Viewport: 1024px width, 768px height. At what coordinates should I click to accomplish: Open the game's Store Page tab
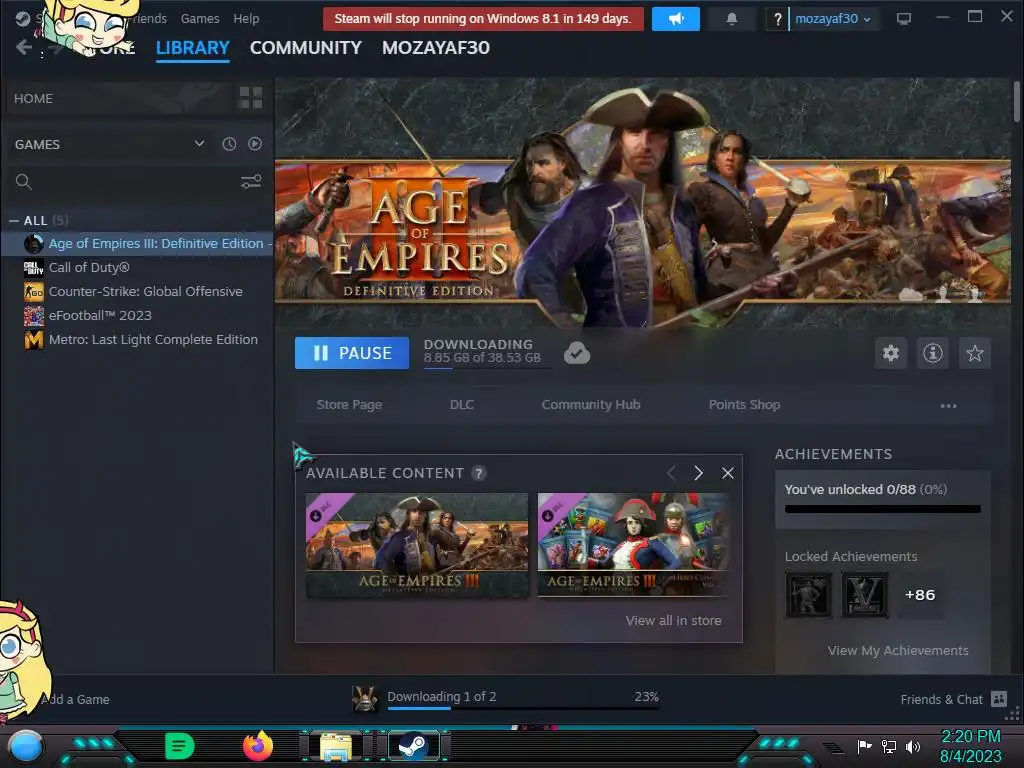[x=349, y=405]
